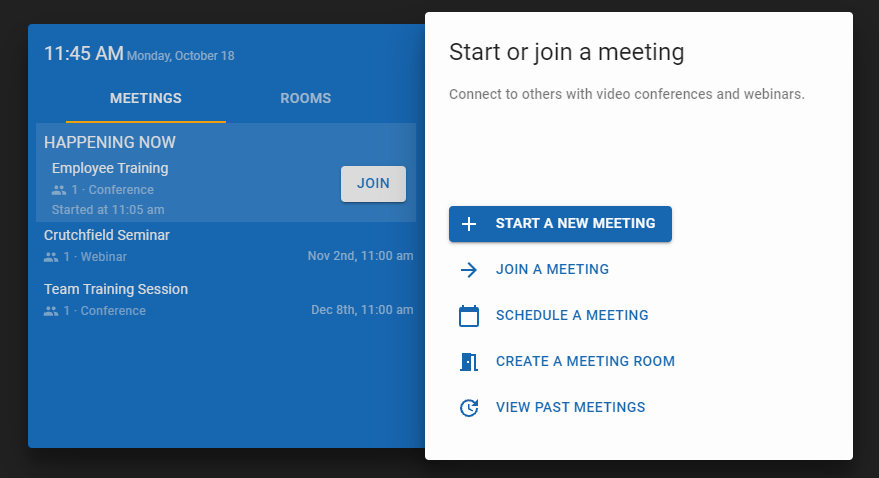Viewport: 879px width, 478px height.
Task: Select the Team Training Session entry
Action: (x=116, y=290)
